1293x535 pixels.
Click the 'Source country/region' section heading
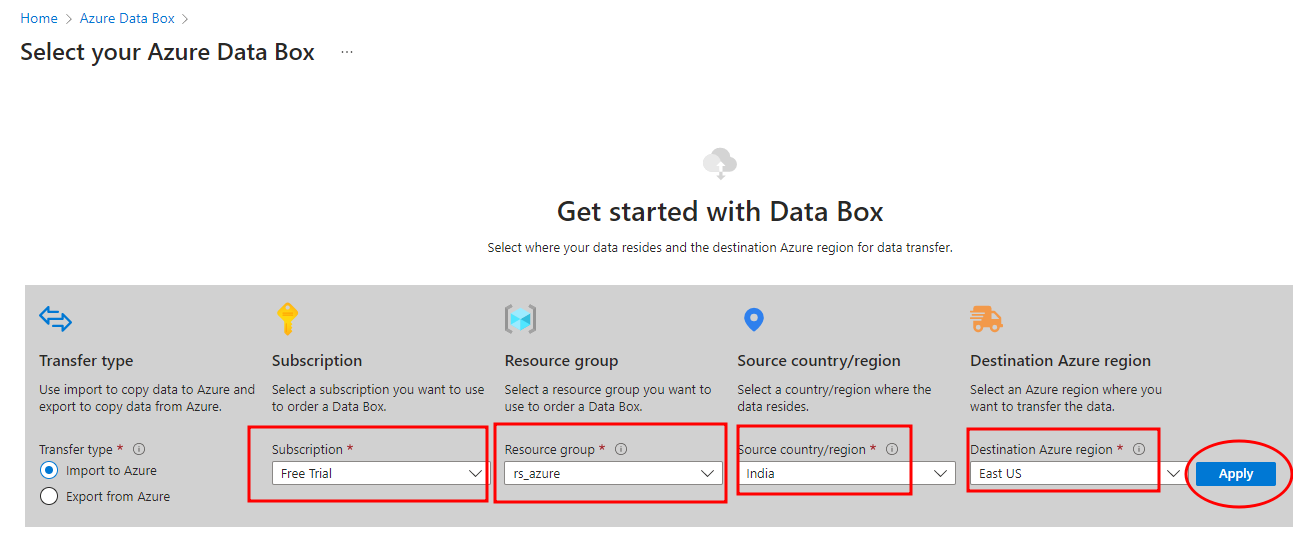[x=819, y=361]
